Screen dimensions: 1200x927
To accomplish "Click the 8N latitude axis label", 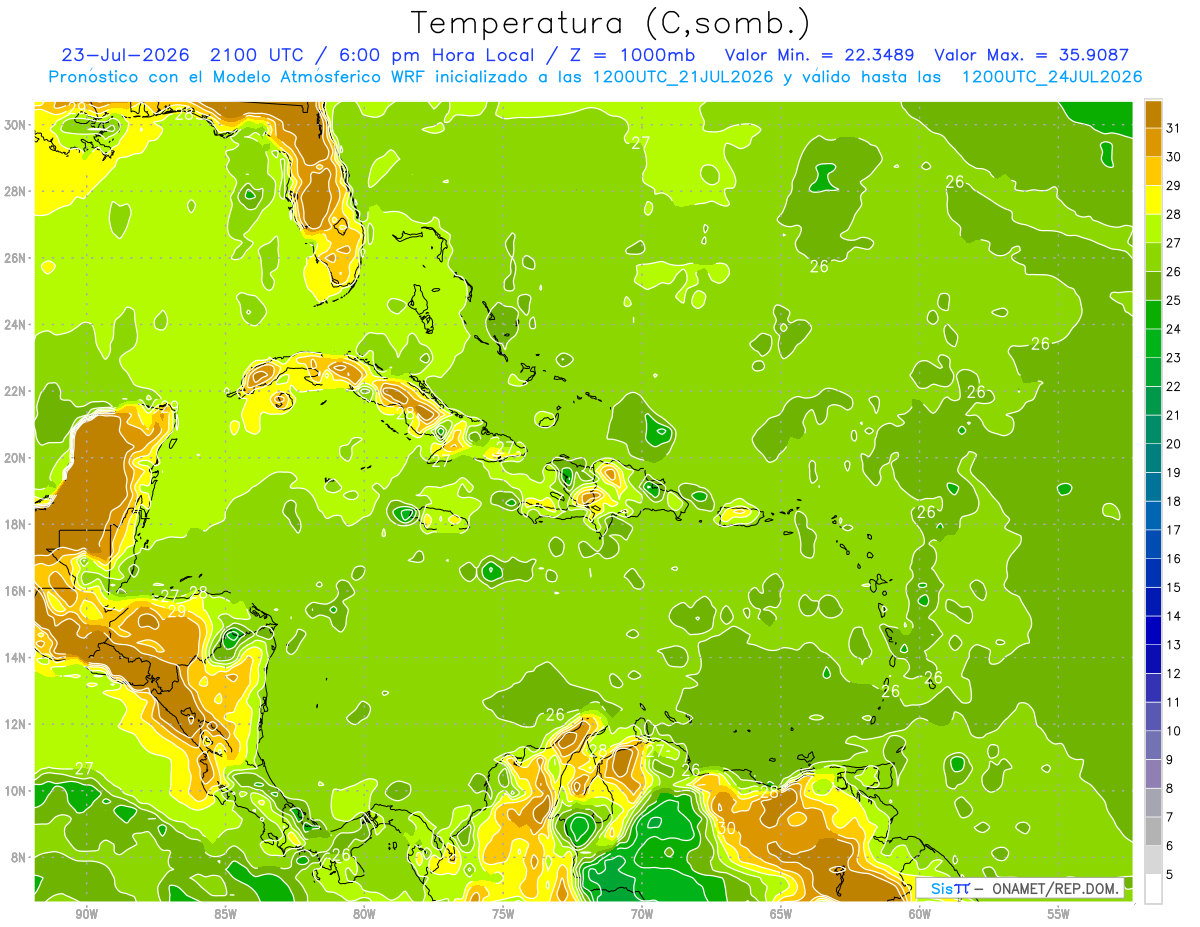I will pos(19,857).
